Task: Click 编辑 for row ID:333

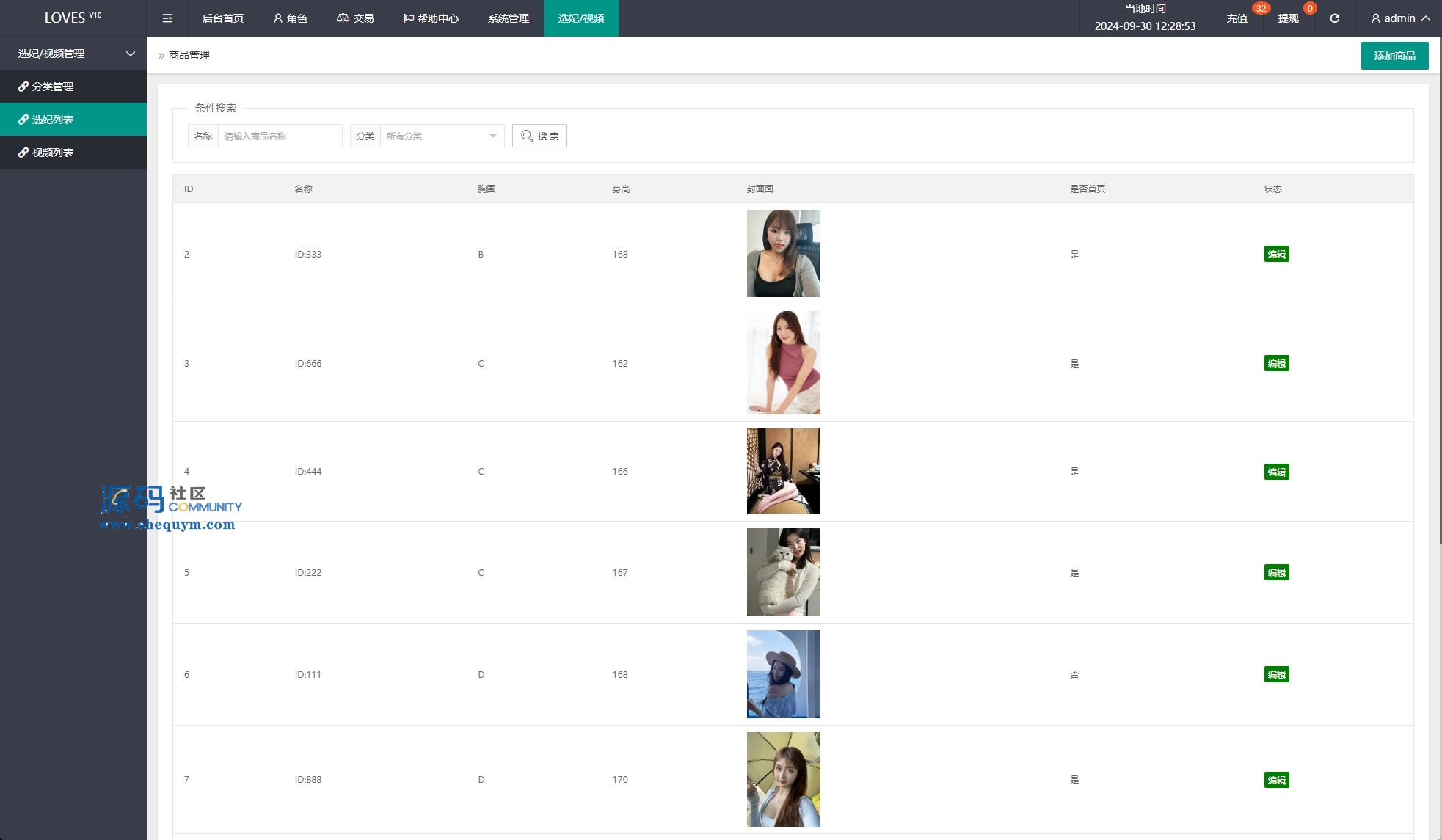Action: (x=1276, y=254)
